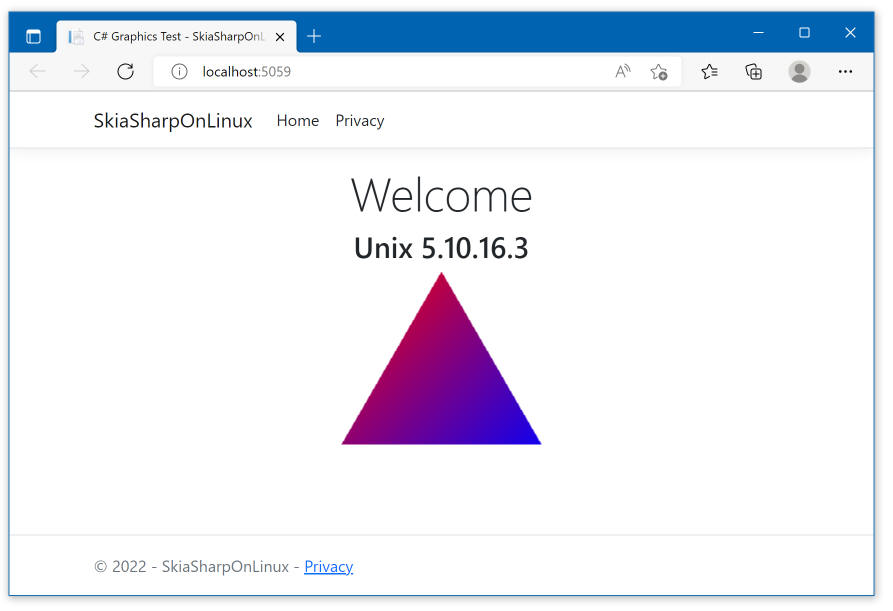This screenshot has height=611, width=893.
Task: Select the C# Graphics Test tab
Action: (177, 37)
